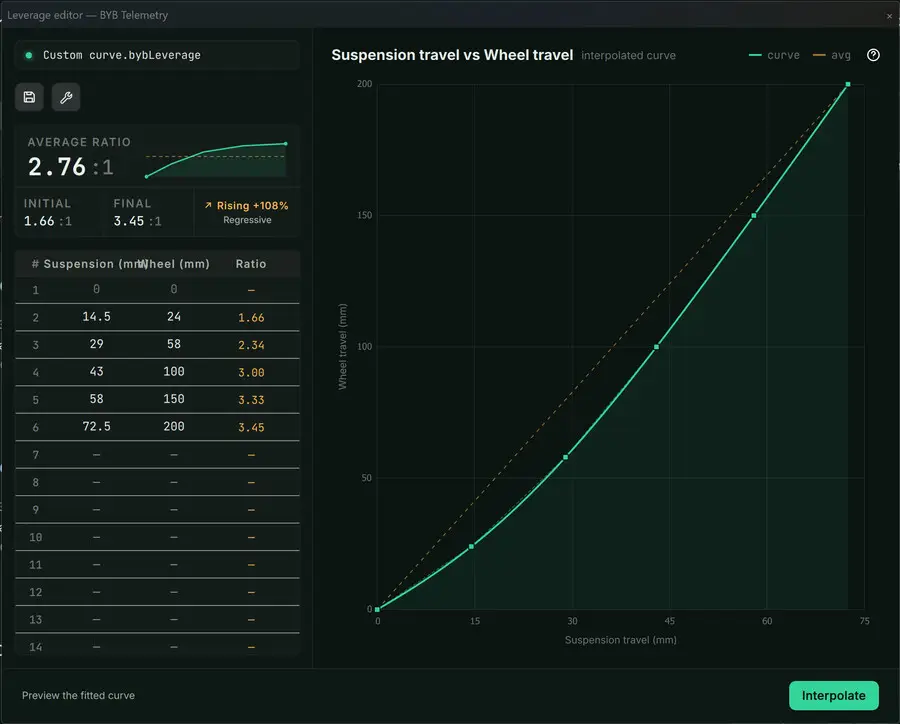Click the ratio value 3.45 in table
This screenshot has height=724, width=900.
point(251,428)
